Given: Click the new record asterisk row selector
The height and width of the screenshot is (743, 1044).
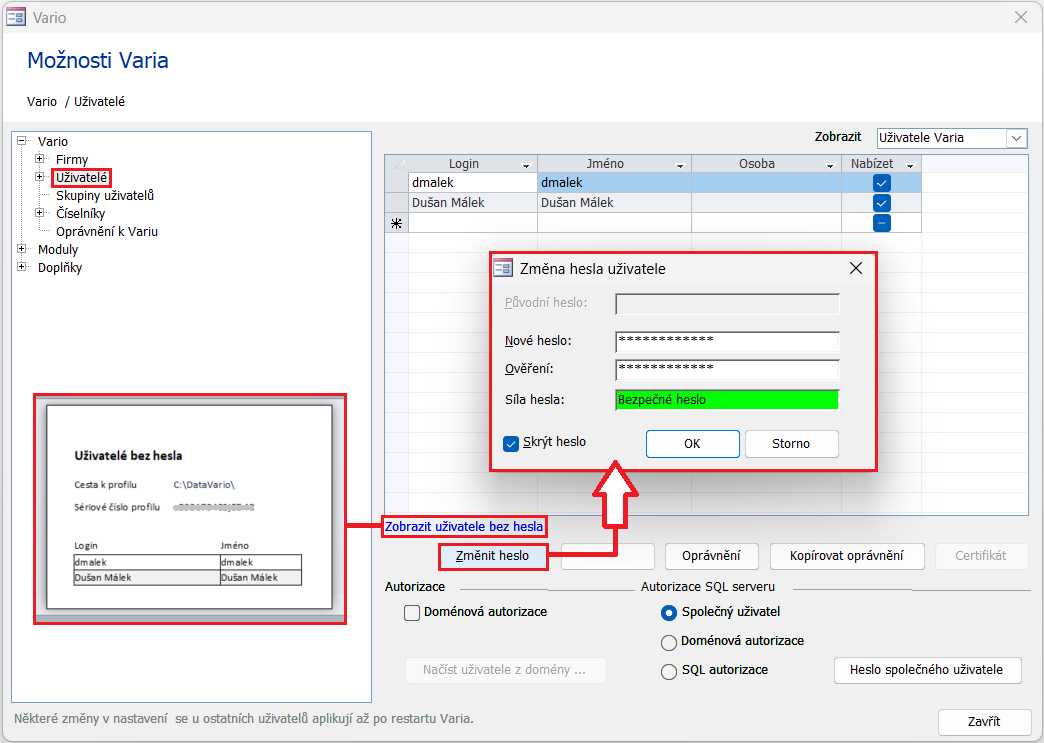Looking at the screenshot, I should 396,223.
